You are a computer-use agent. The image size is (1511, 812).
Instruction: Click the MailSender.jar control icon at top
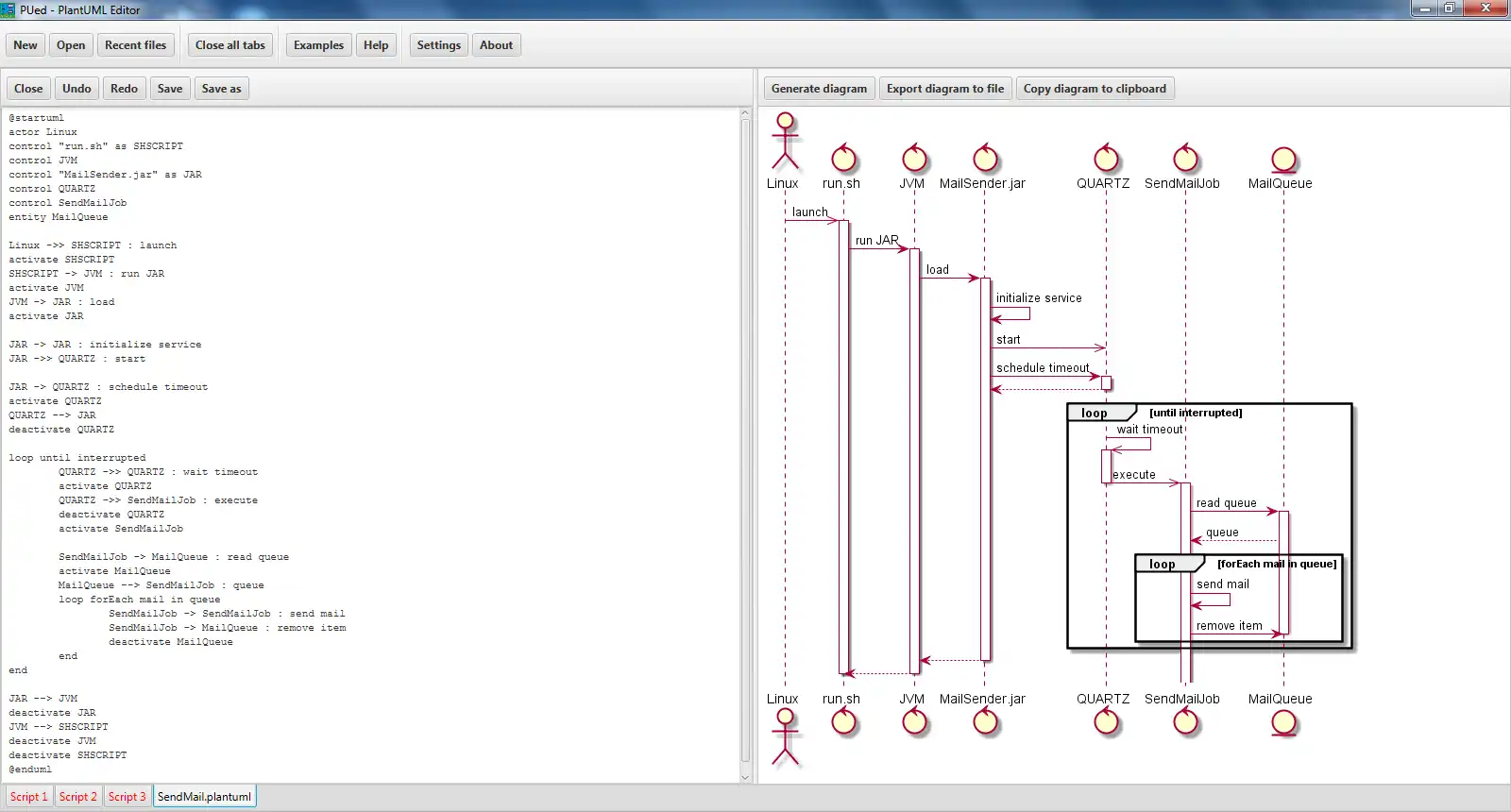985,158
